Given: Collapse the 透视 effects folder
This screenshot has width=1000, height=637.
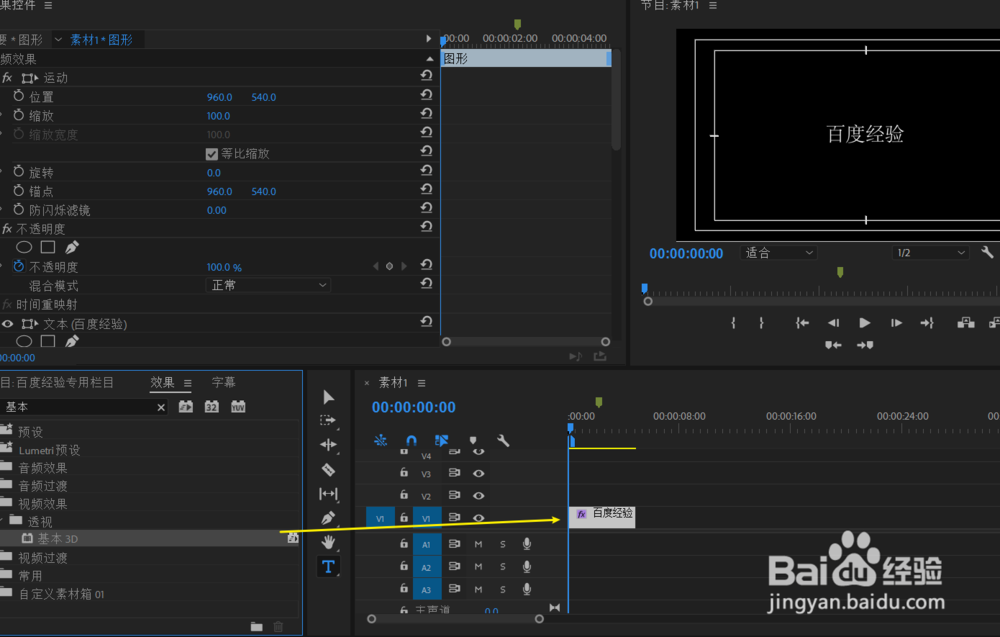Looking at the screenshot, I should click(3, 521).
